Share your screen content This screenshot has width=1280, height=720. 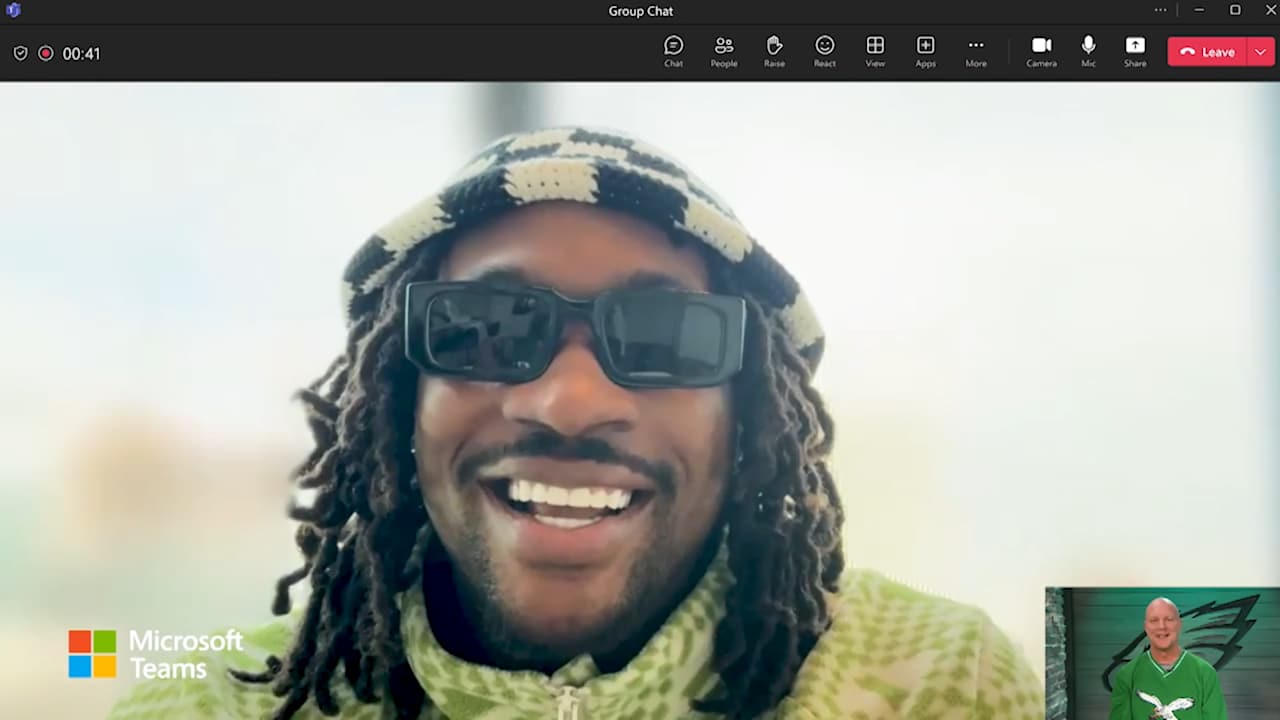1135,51
